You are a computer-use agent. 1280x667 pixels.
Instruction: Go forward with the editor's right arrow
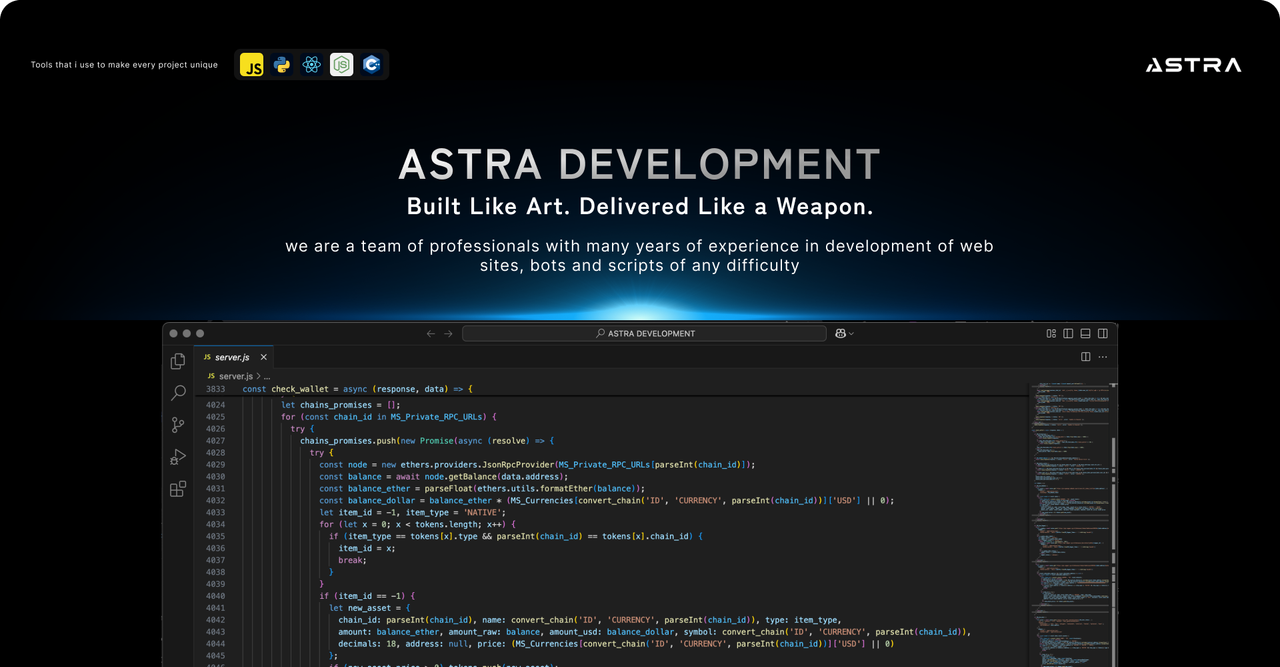click(x=448, y=333)
